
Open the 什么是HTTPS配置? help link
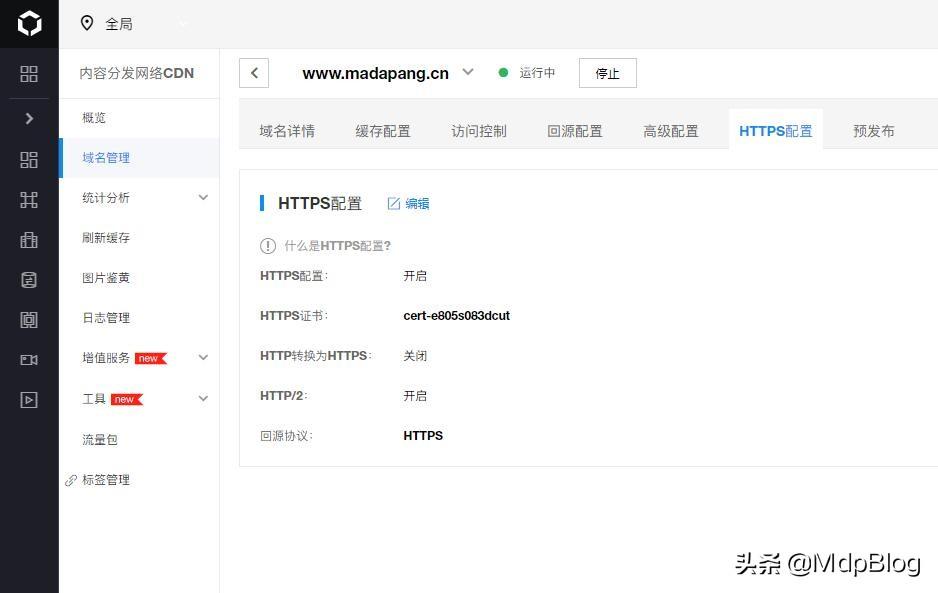[337, 246]
